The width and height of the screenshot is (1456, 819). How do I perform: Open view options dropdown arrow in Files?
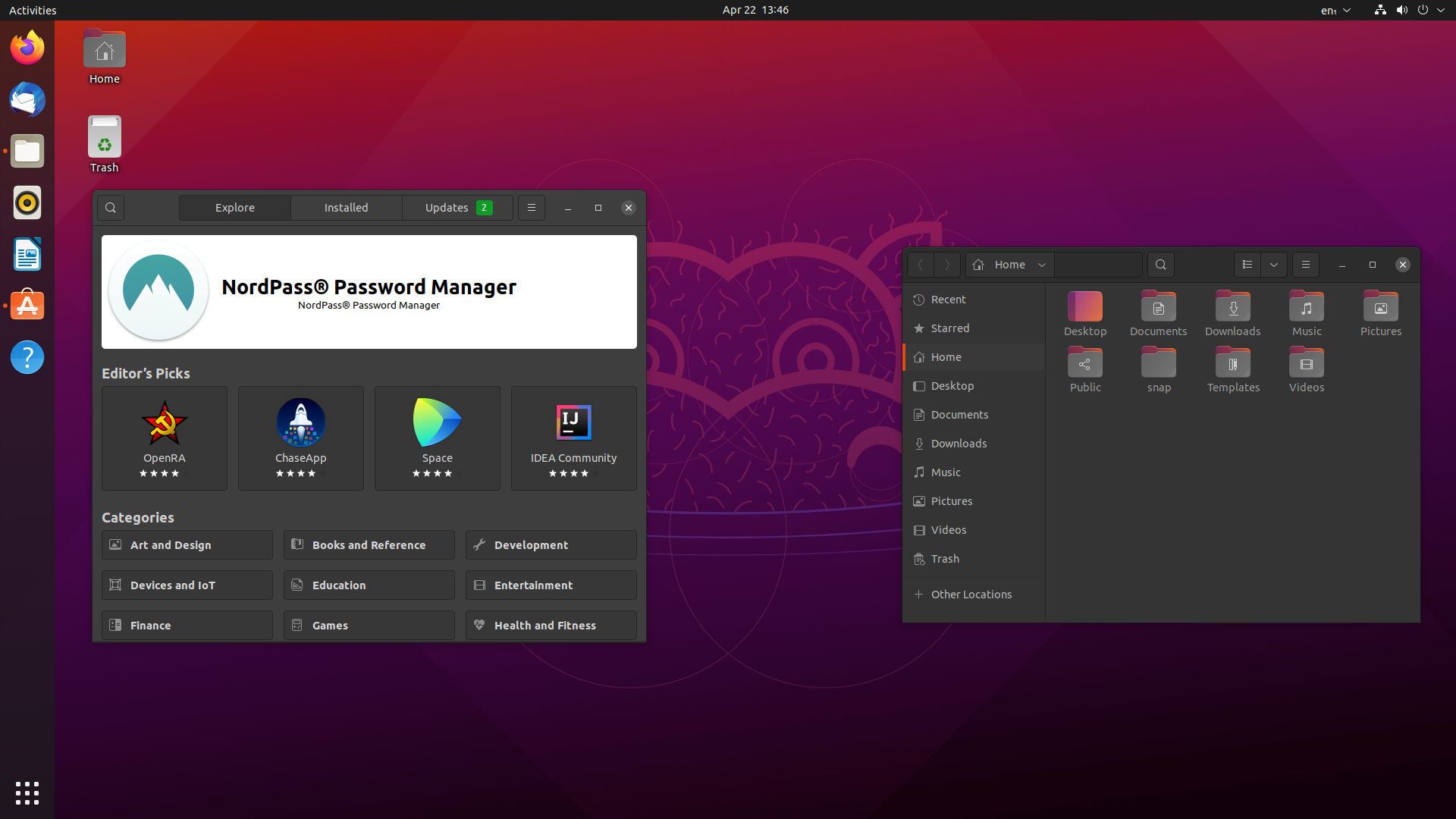pyautogui.click(x=1274, y=265)
